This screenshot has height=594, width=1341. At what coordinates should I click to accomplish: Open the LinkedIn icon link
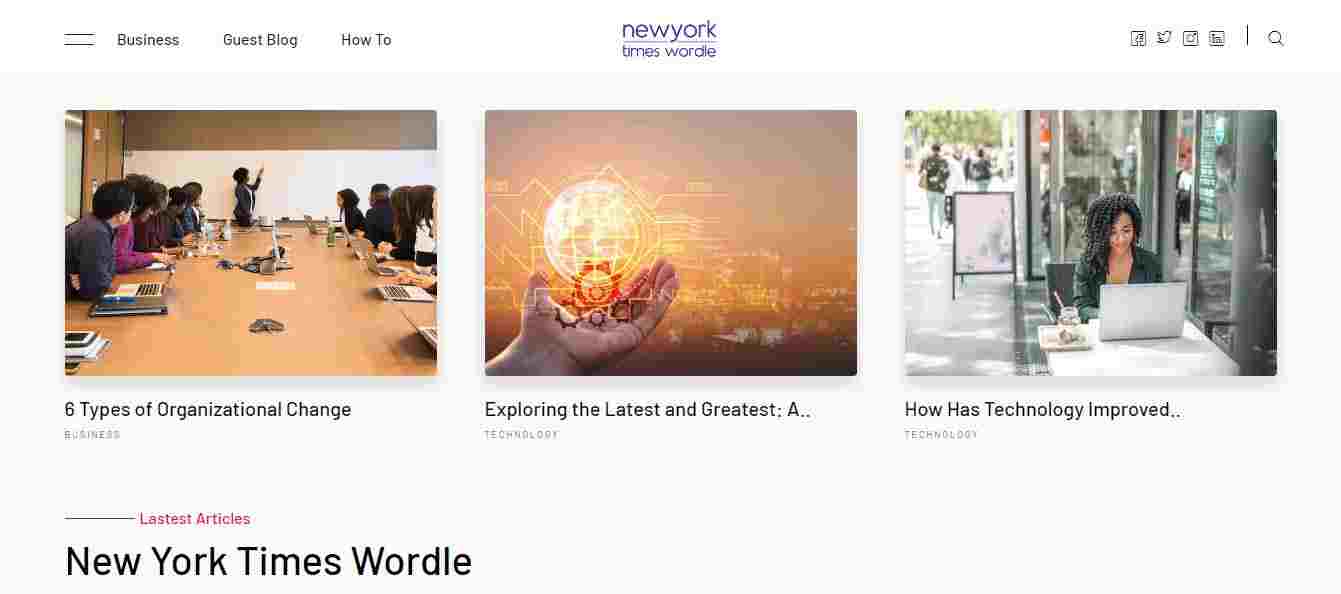click(x=1217, y=39)
